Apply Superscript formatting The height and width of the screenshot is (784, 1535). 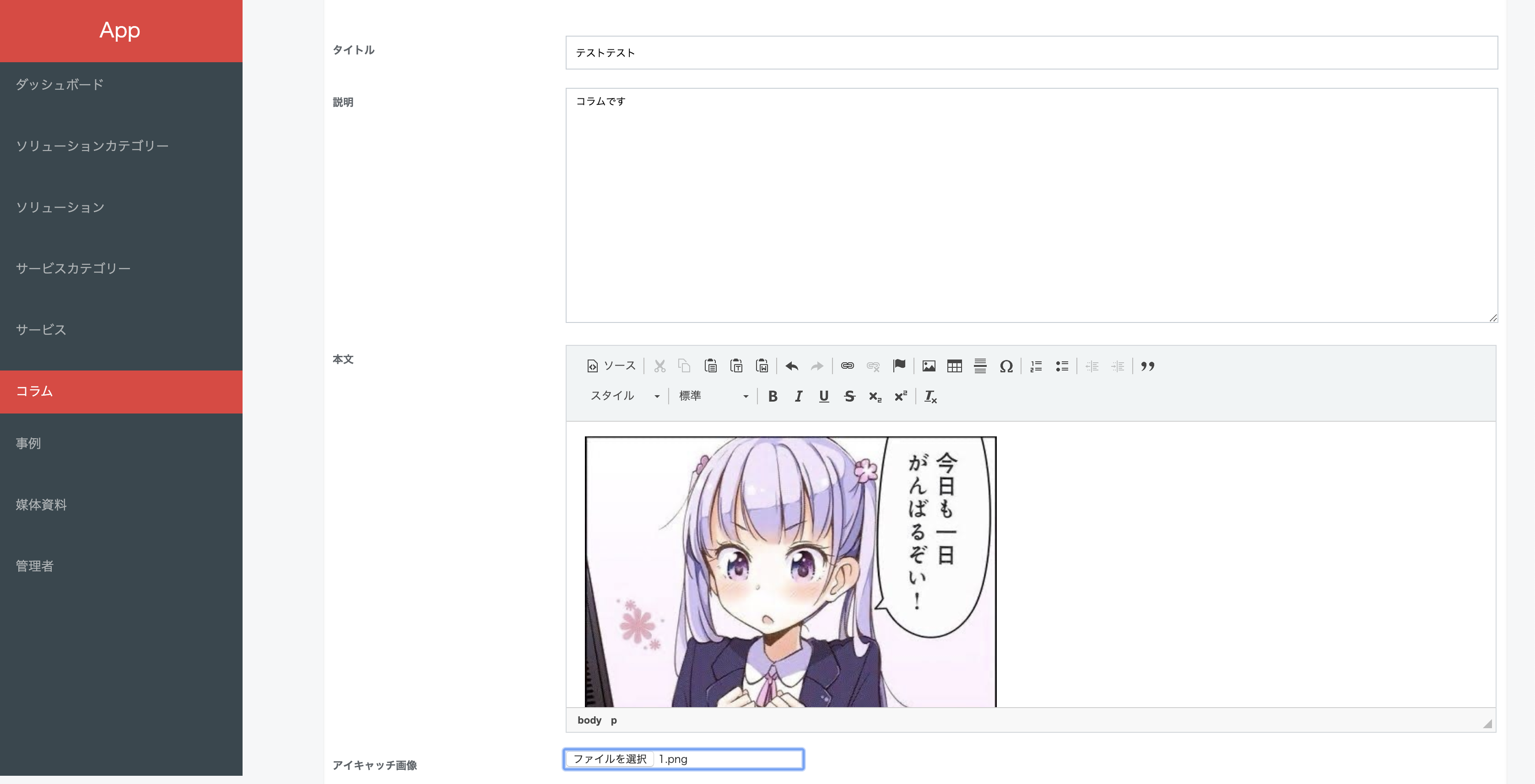[x=901, y=396]
